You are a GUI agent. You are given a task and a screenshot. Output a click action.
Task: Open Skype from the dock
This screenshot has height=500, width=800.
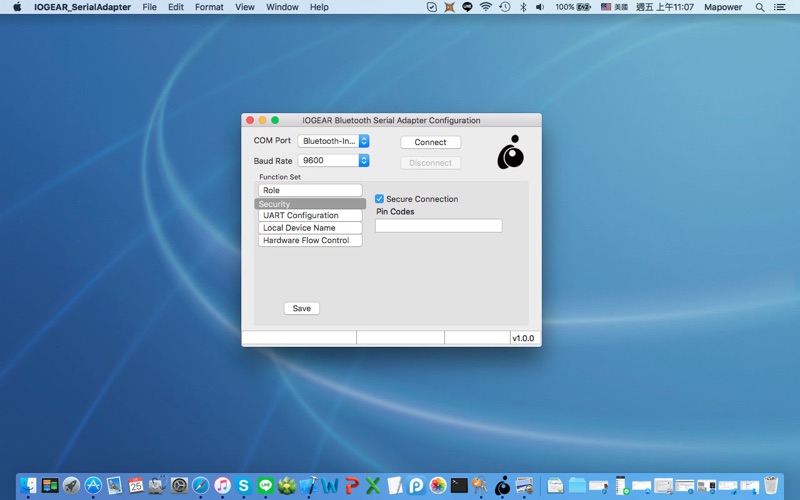[244, 485]
